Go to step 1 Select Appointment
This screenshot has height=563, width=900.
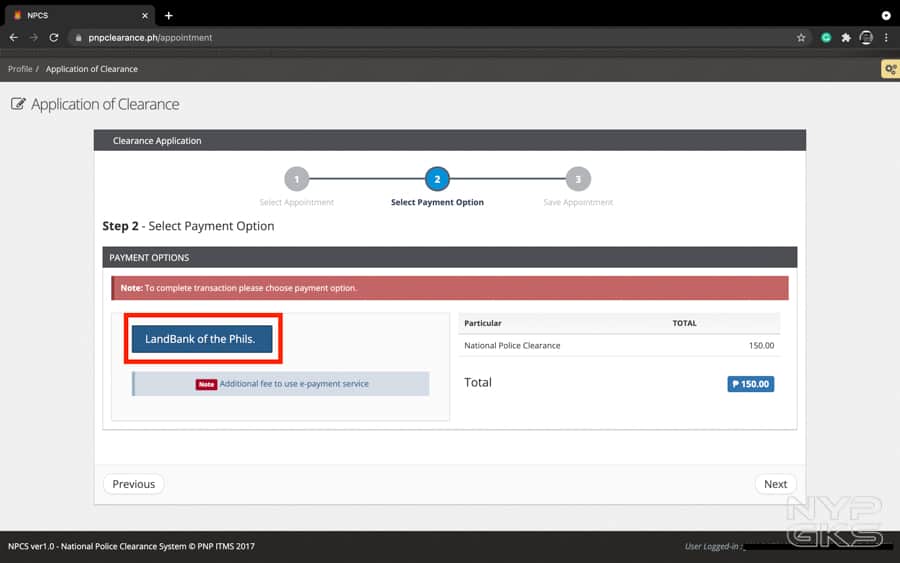(x=296, y=180)
